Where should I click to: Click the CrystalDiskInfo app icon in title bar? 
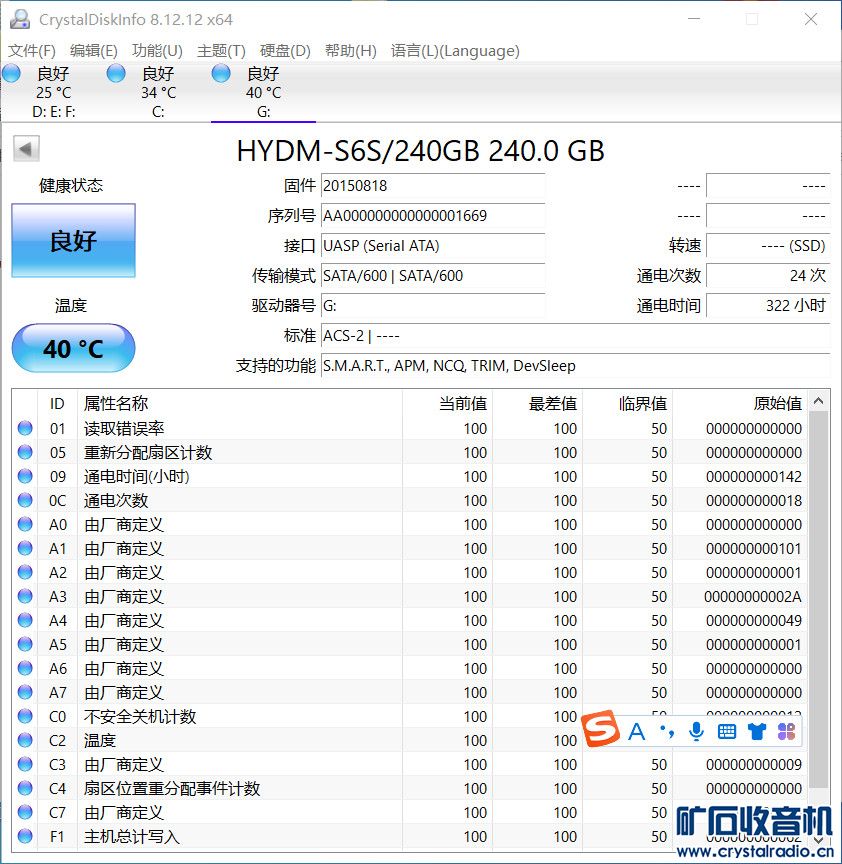pyautogui.click(x=20, y=19)
